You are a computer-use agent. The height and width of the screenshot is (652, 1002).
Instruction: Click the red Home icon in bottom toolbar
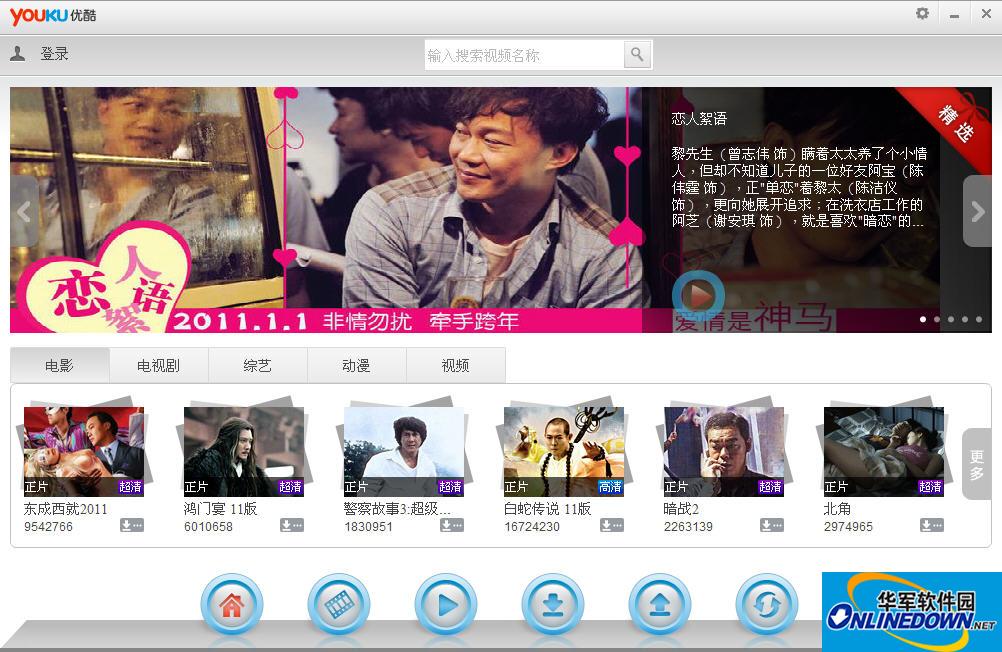[x=232, y=605]
